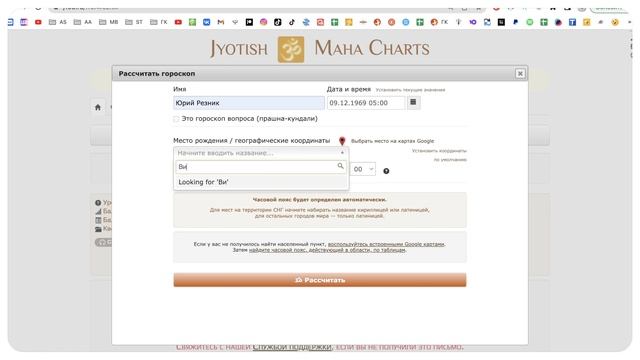
Task: Open the black Patreon bookmark icon
Action: pos(249,22)
